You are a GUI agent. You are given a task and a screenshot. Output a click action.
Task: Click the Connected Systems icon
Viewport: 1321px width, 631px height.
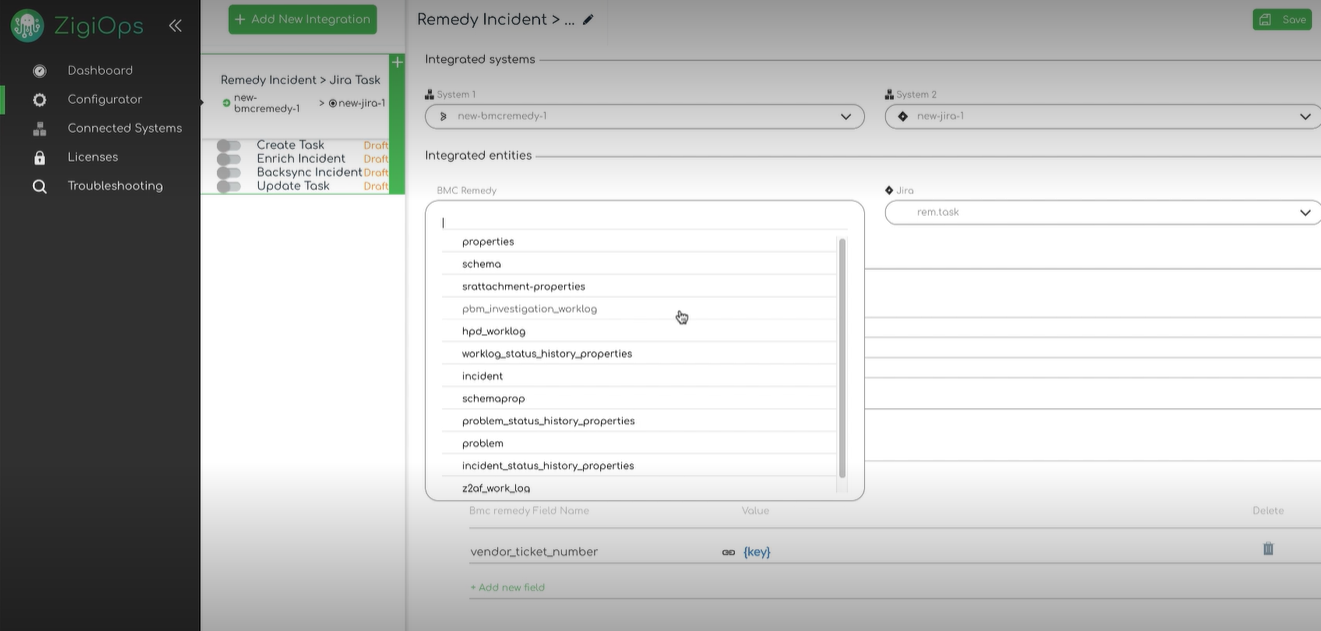[x=38, y=128]
